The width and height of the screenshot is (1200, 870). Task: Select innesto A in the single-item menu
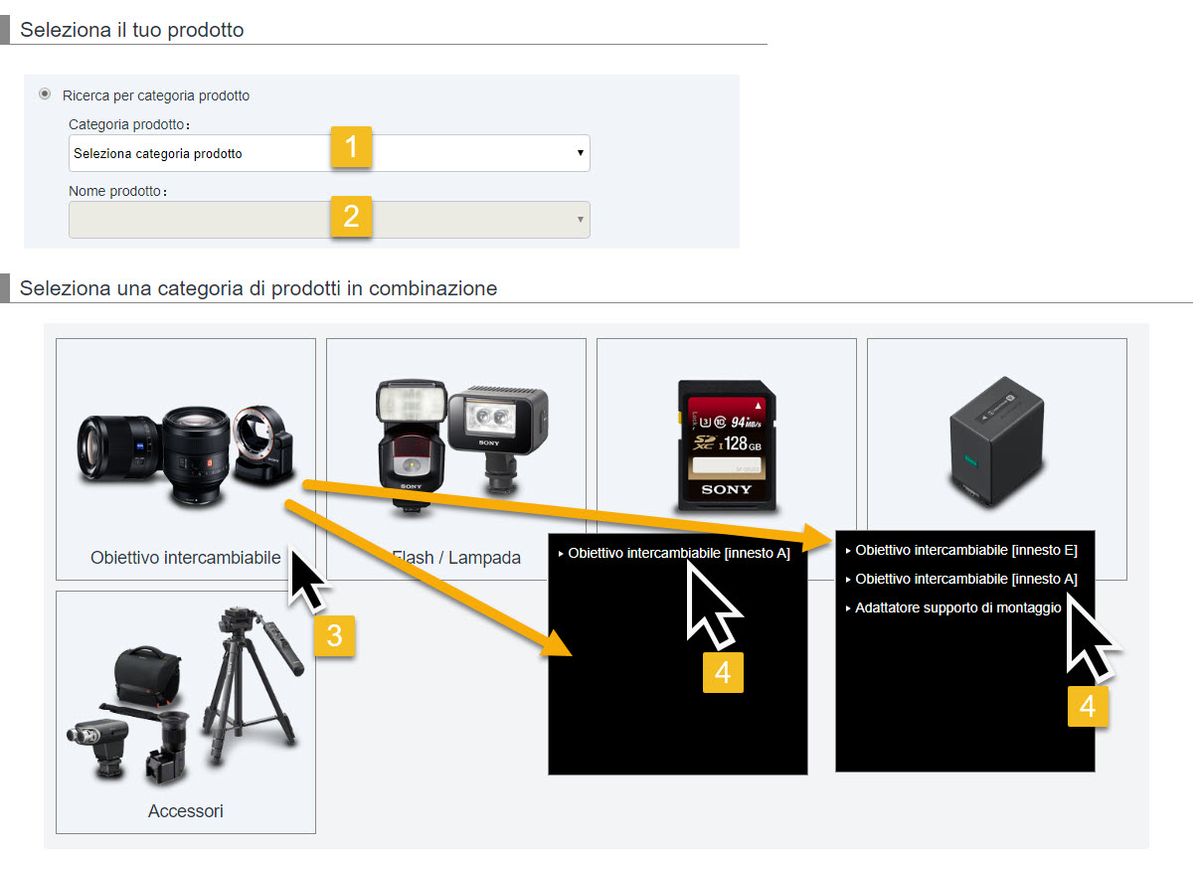pyautogui.click(x=679, y=553)
